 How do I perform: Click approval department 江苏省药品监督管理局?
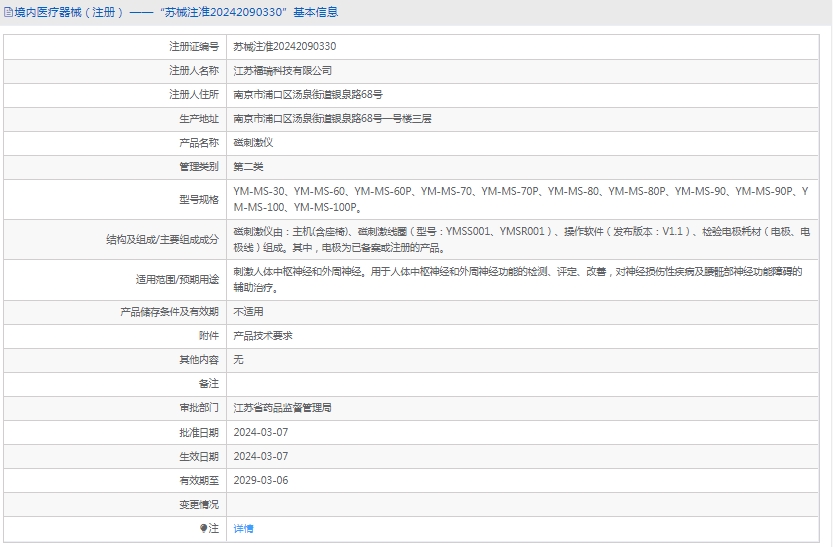282,408
